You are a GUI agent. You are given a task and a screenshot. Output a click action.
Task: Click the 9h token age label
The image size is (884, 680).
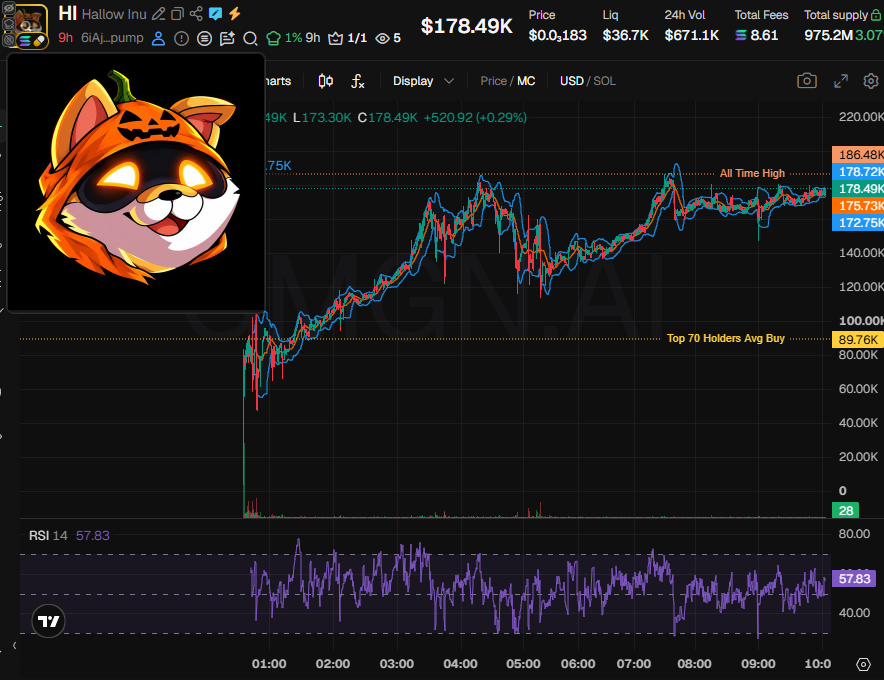tap(65, 38)
